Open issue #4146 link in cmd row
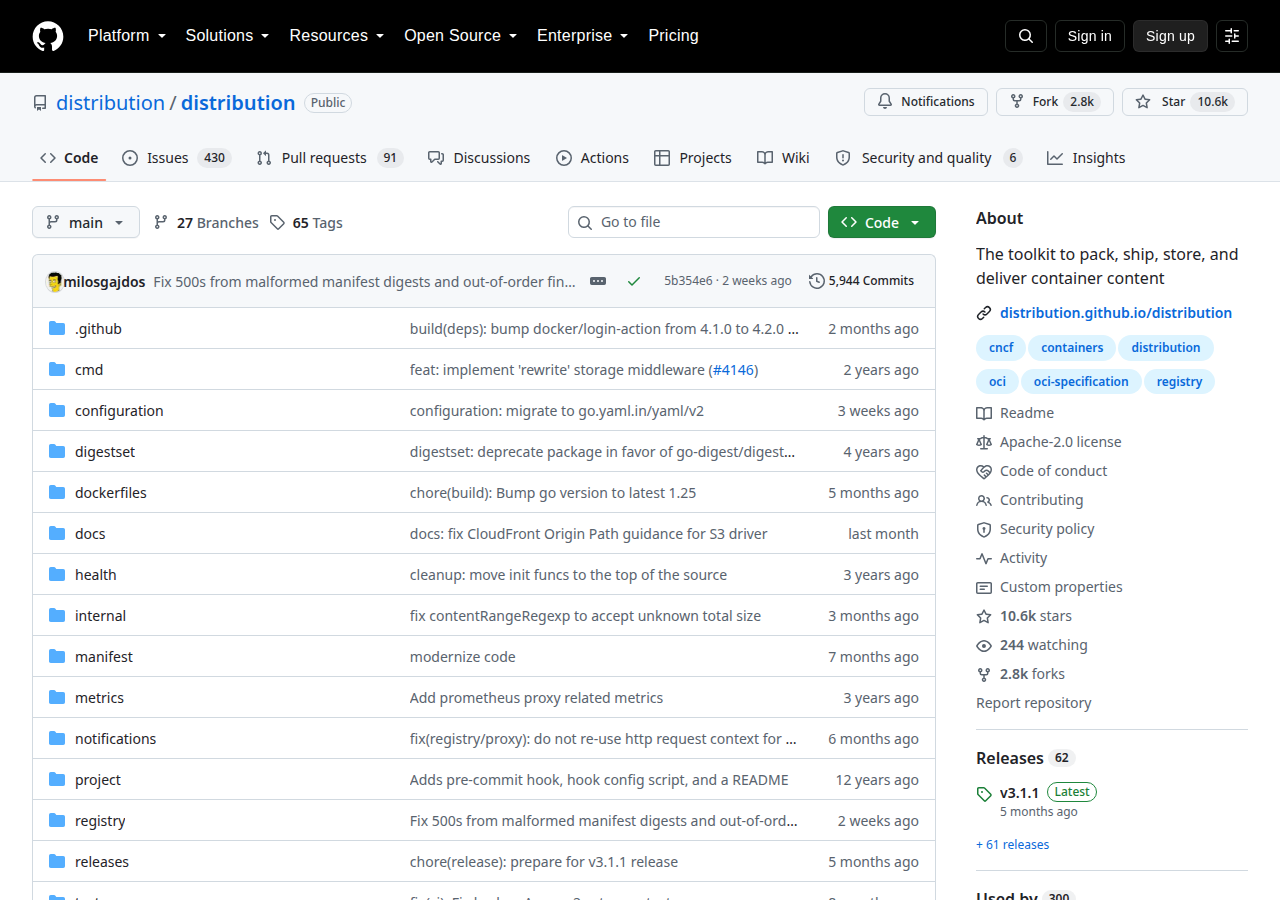This screenshot has width=1280, height=900. coord(733,370)
